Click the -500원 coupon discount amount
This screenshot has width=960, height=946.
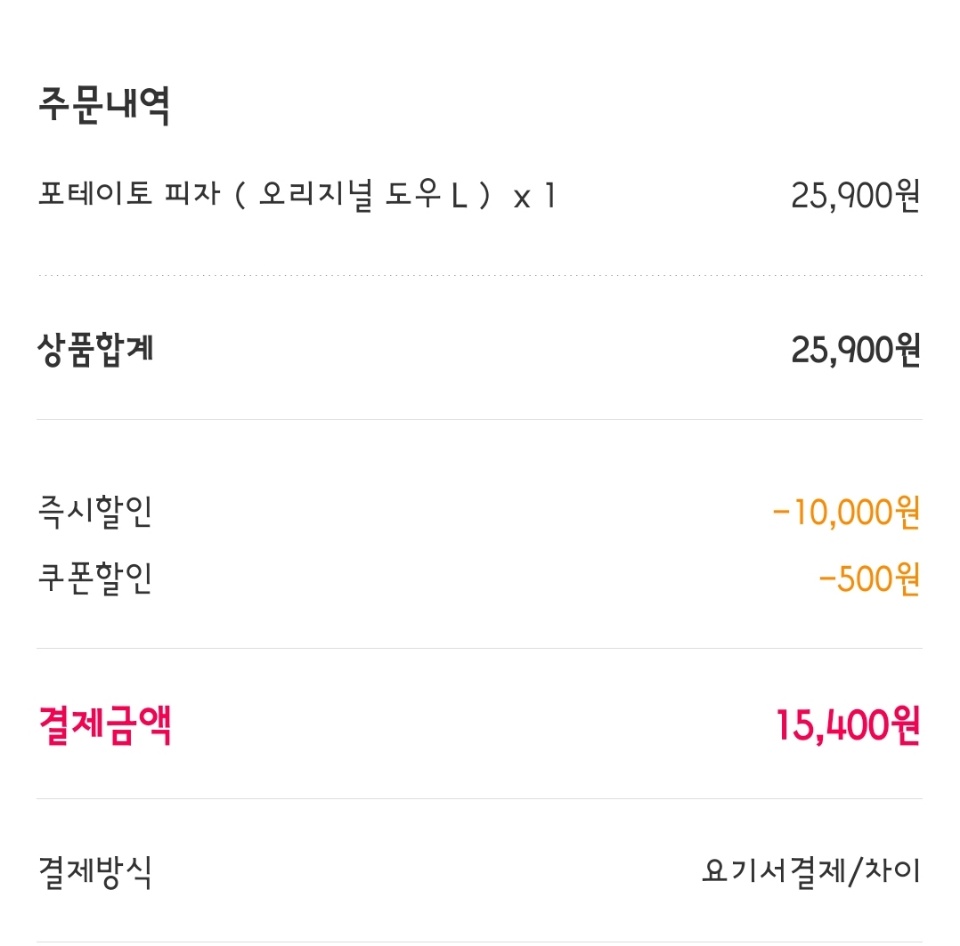868,580
